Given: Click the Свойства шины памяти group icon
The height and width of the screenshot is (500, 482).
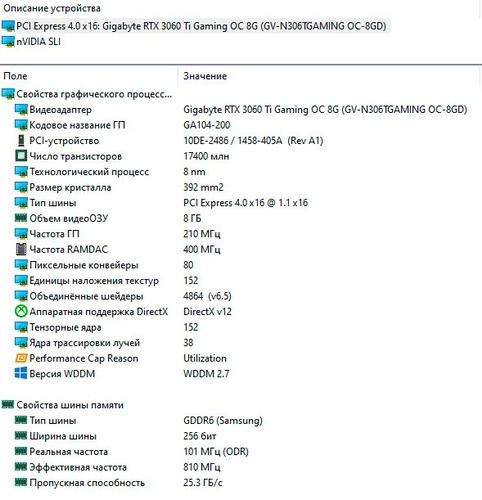Looking at the screenshot, I should coord(8,405).
